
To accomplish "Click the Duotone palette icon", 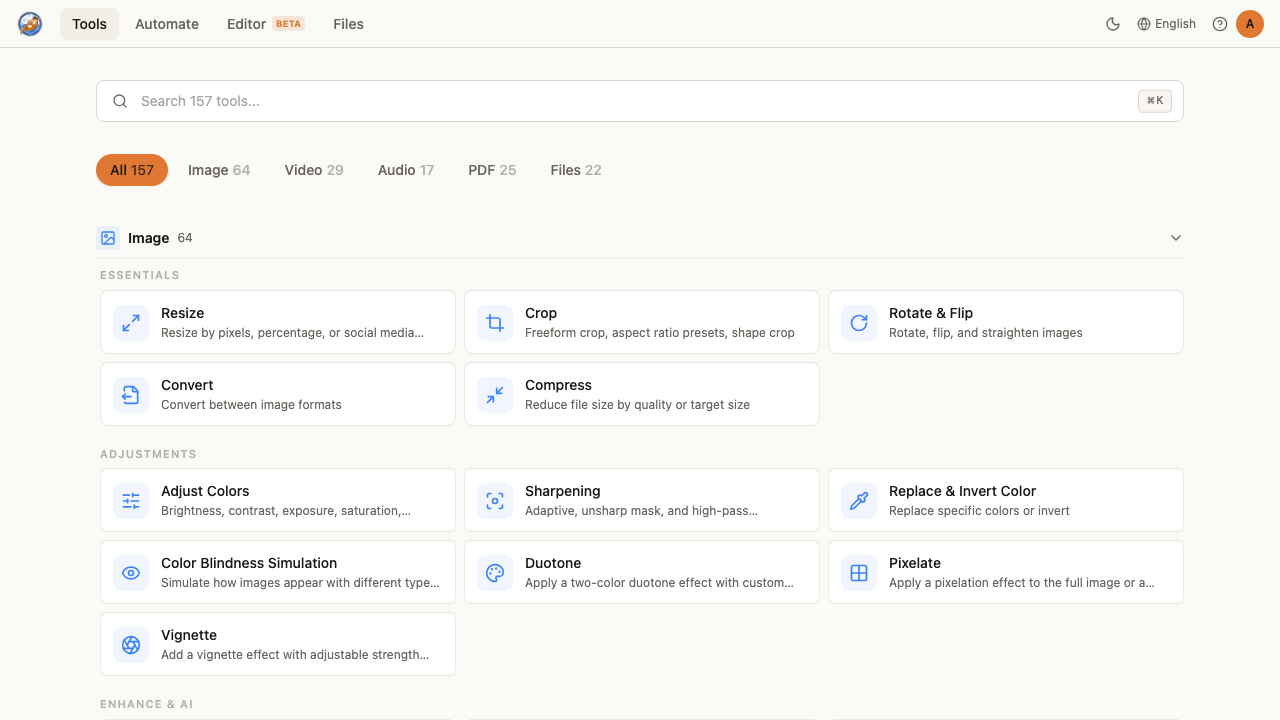I will pyautogui.click(x=495, y=573).
